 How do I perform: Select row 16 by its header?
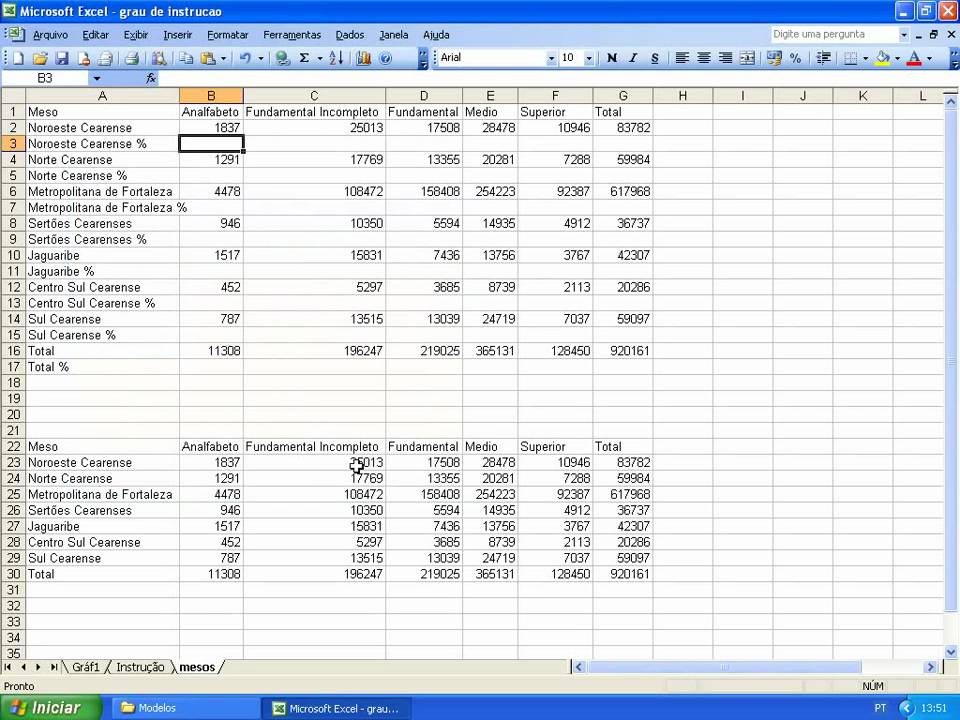[13, 351]
